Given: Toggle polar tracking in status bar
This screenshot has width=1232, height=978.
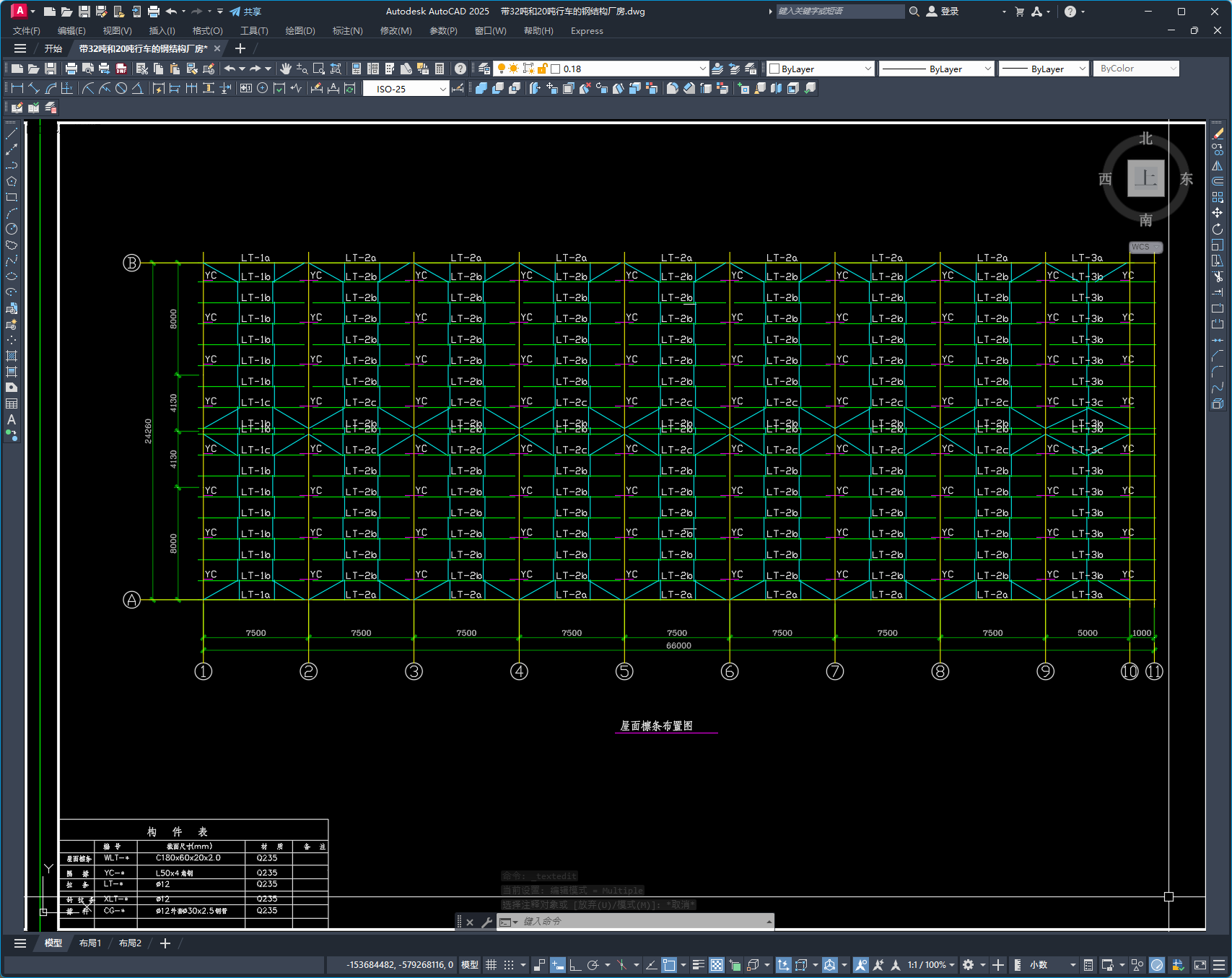Looking at the screenshot, I should pos(593,965).
